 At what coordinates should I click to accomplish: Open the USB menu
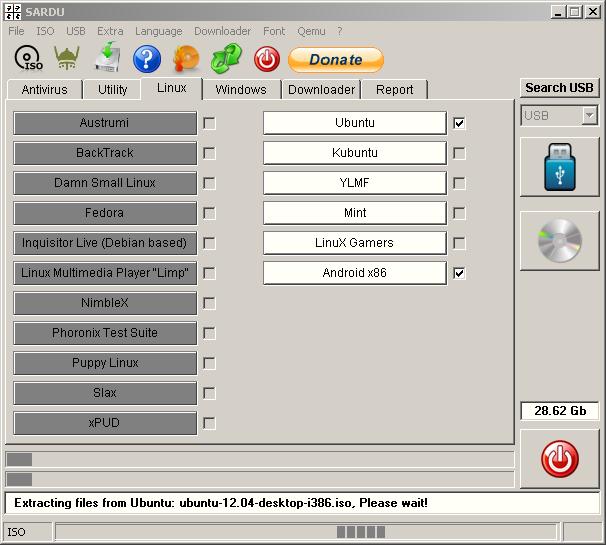(76, 31)
